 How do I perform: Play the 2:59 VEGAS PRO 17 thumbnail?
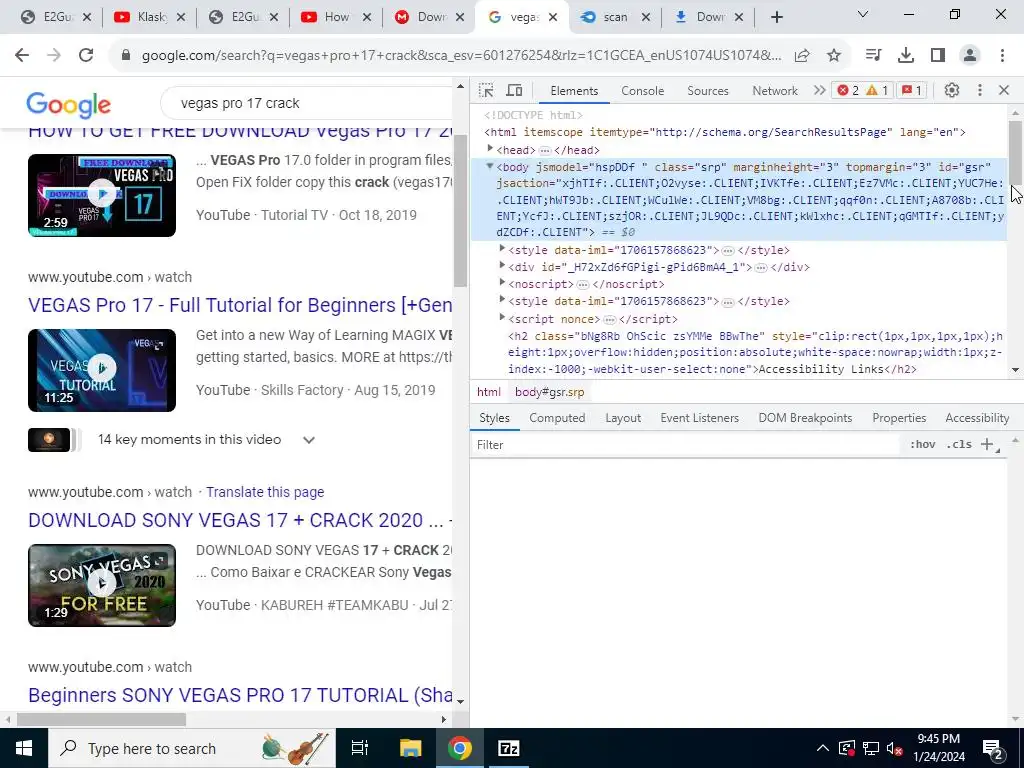pos(102,195)
